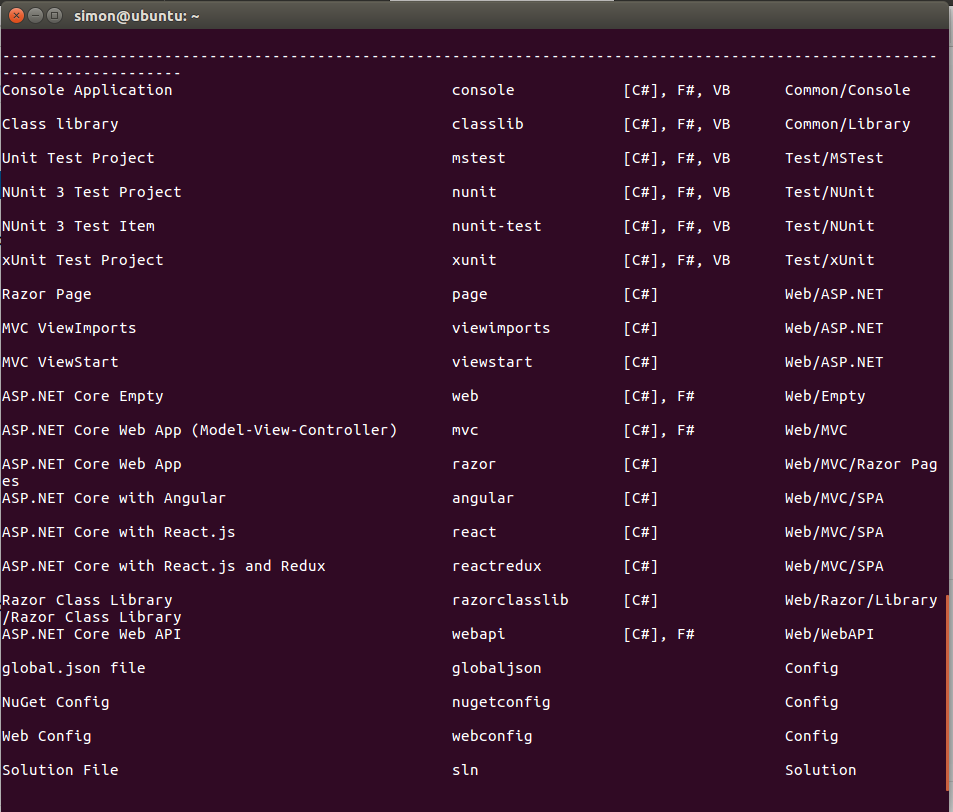
Task: Maximize the simon@ubuntu terminal window
Action: tap(55, 15)
